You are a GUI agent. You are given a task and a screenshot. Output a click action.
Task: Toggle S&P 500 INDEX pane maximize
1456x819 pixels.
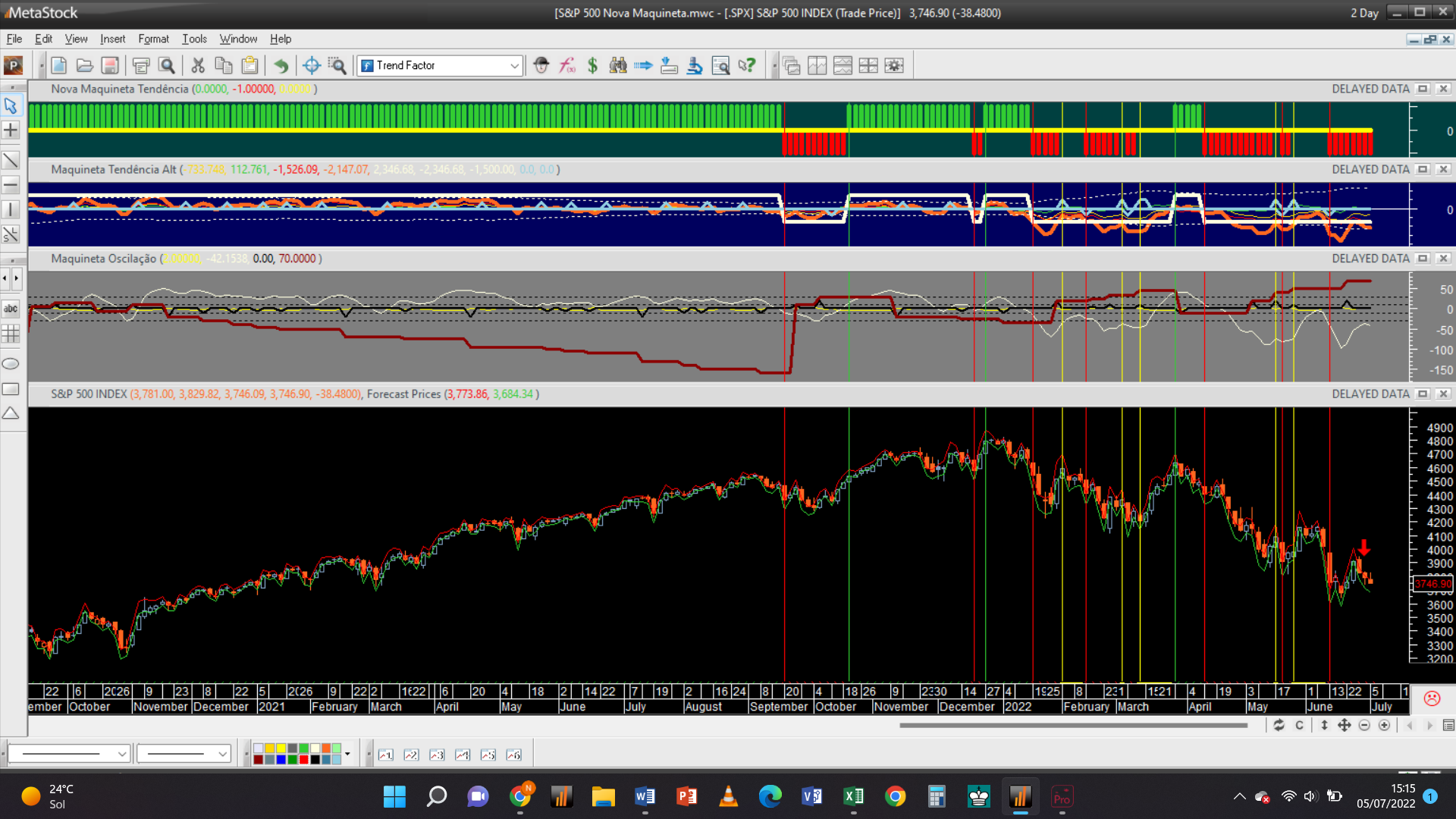(1423, 394)
